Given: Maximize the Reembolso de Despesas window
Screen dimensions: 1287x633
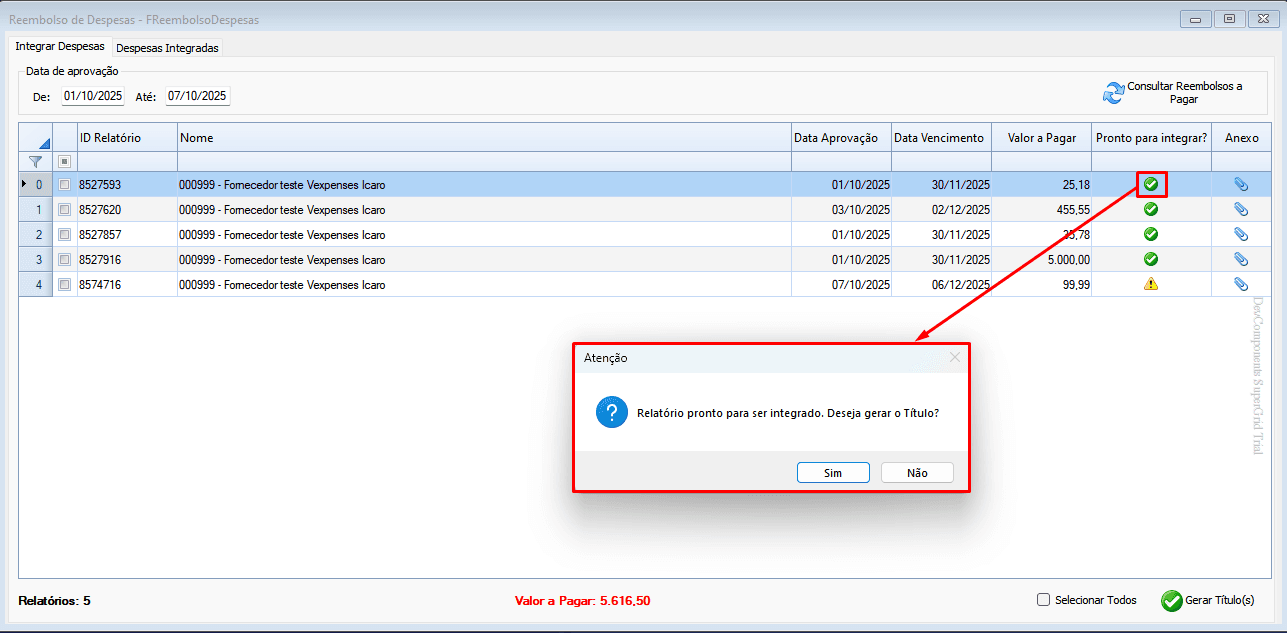Looking at the screenshot, I should 1229,18.
